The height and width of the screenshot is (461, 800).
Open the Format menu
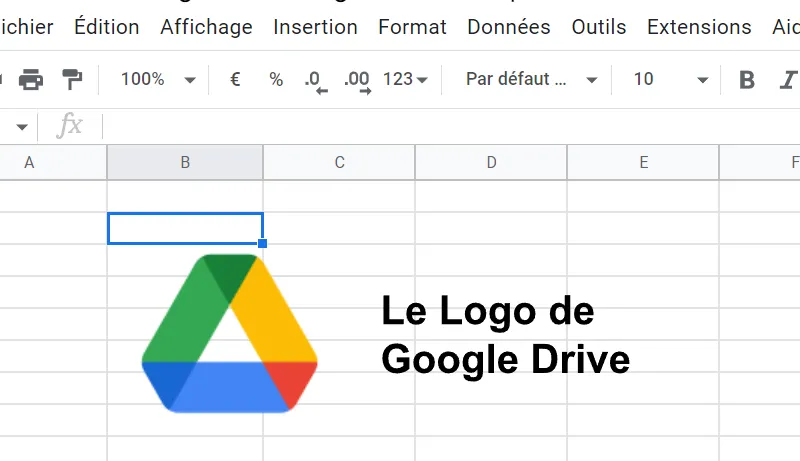pos(412,27)
